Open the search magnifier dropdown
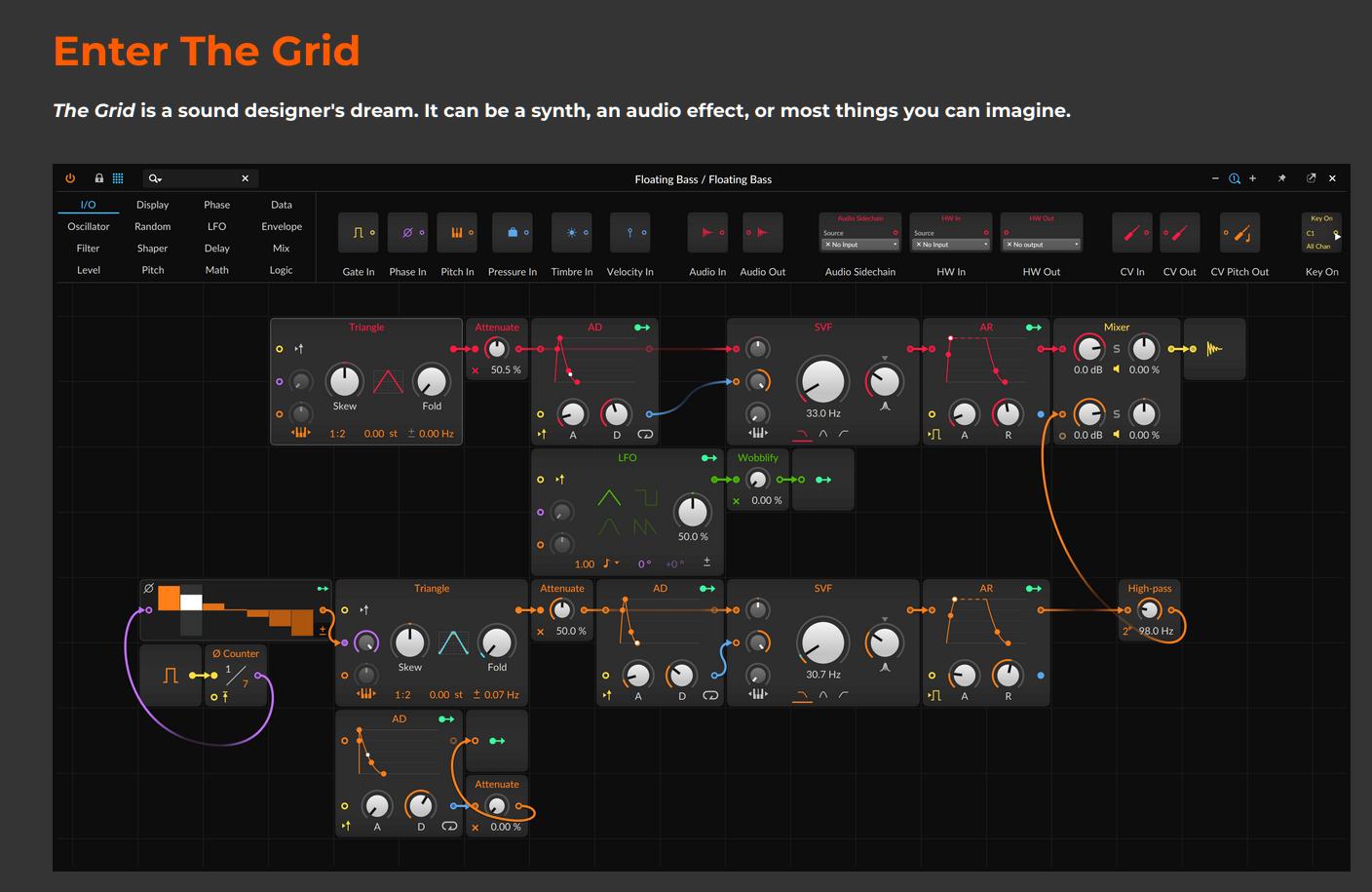 154,178
